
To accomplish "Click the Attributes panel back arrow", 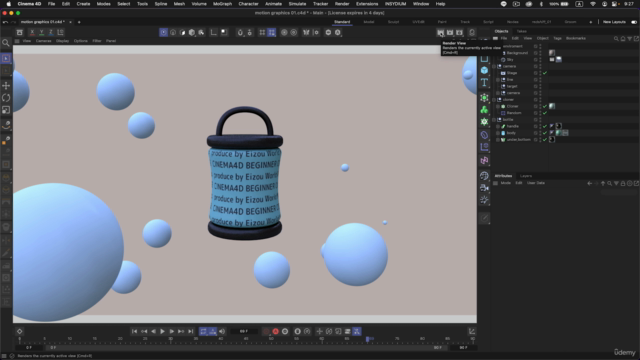I will 589,183.
